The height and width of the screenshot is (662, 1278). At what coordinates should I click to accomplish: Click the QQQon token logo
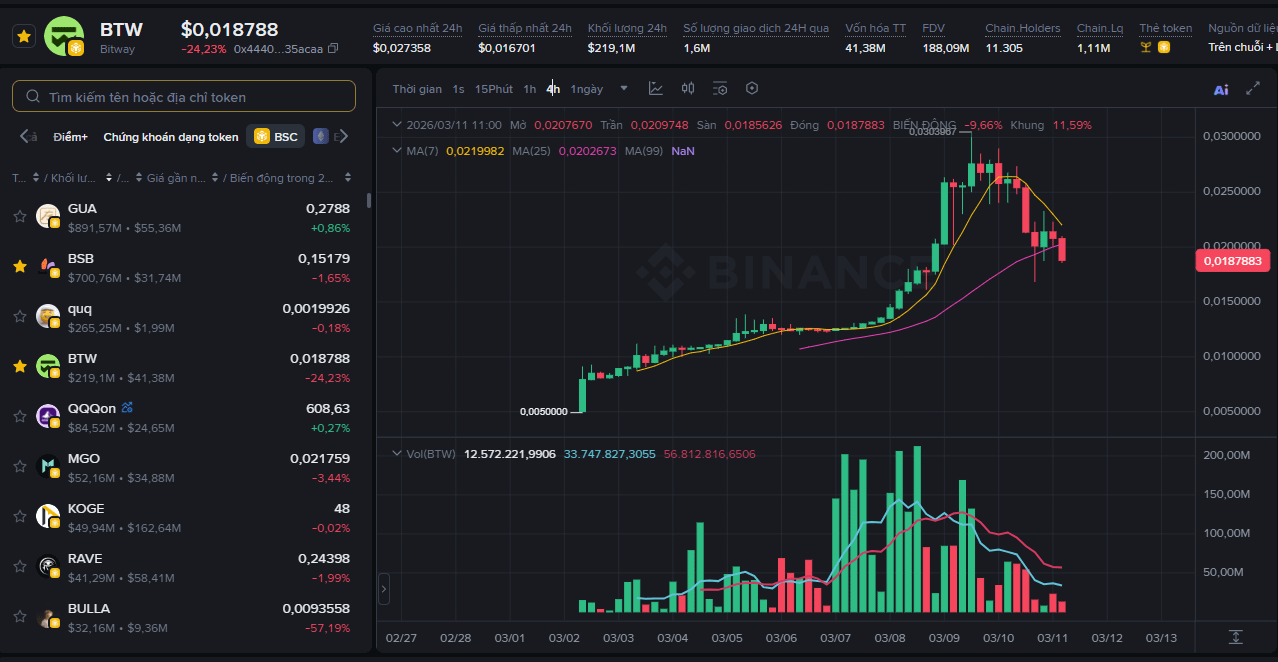tap(48, 416)
